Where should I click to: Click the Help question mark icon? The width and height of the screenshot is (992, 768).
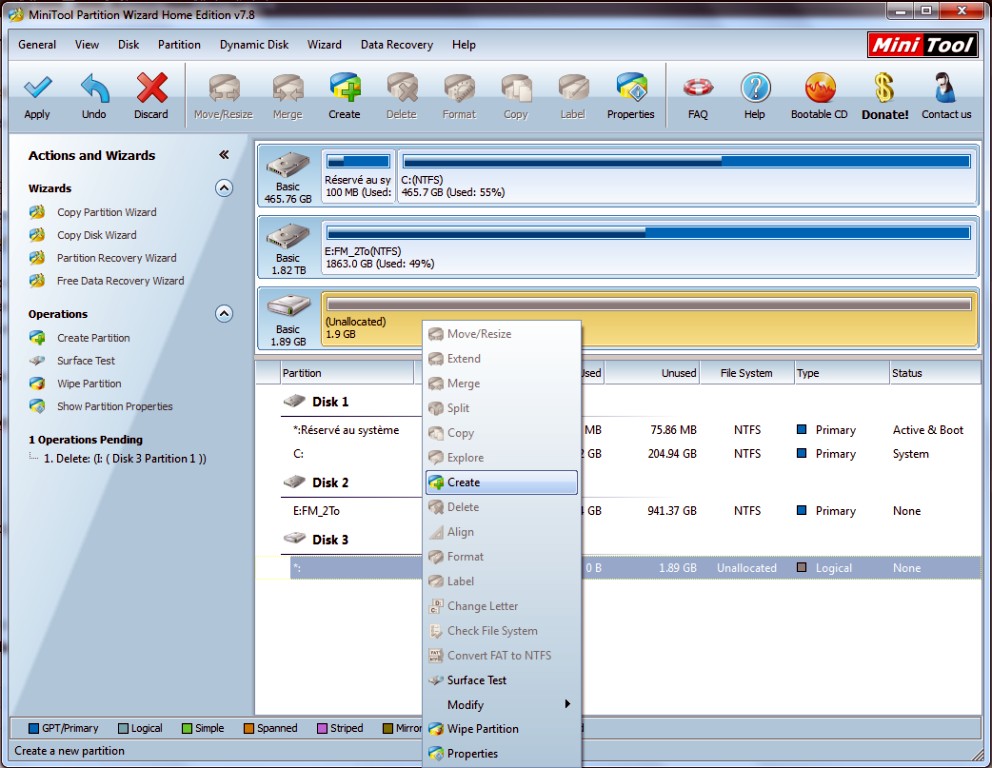click(x=755, y=88)
